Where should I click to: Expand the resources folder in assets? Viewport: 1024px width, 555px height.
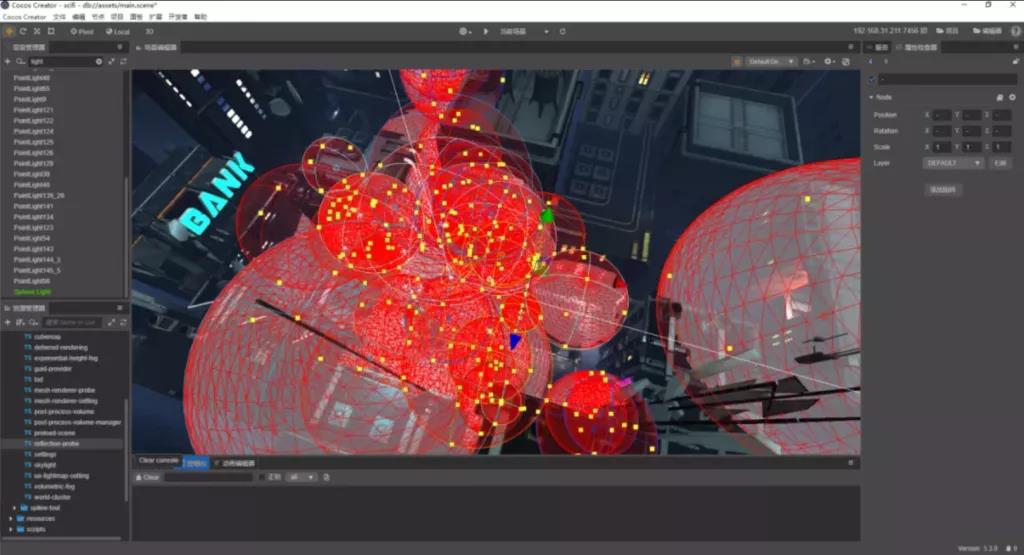coord(12,519)
